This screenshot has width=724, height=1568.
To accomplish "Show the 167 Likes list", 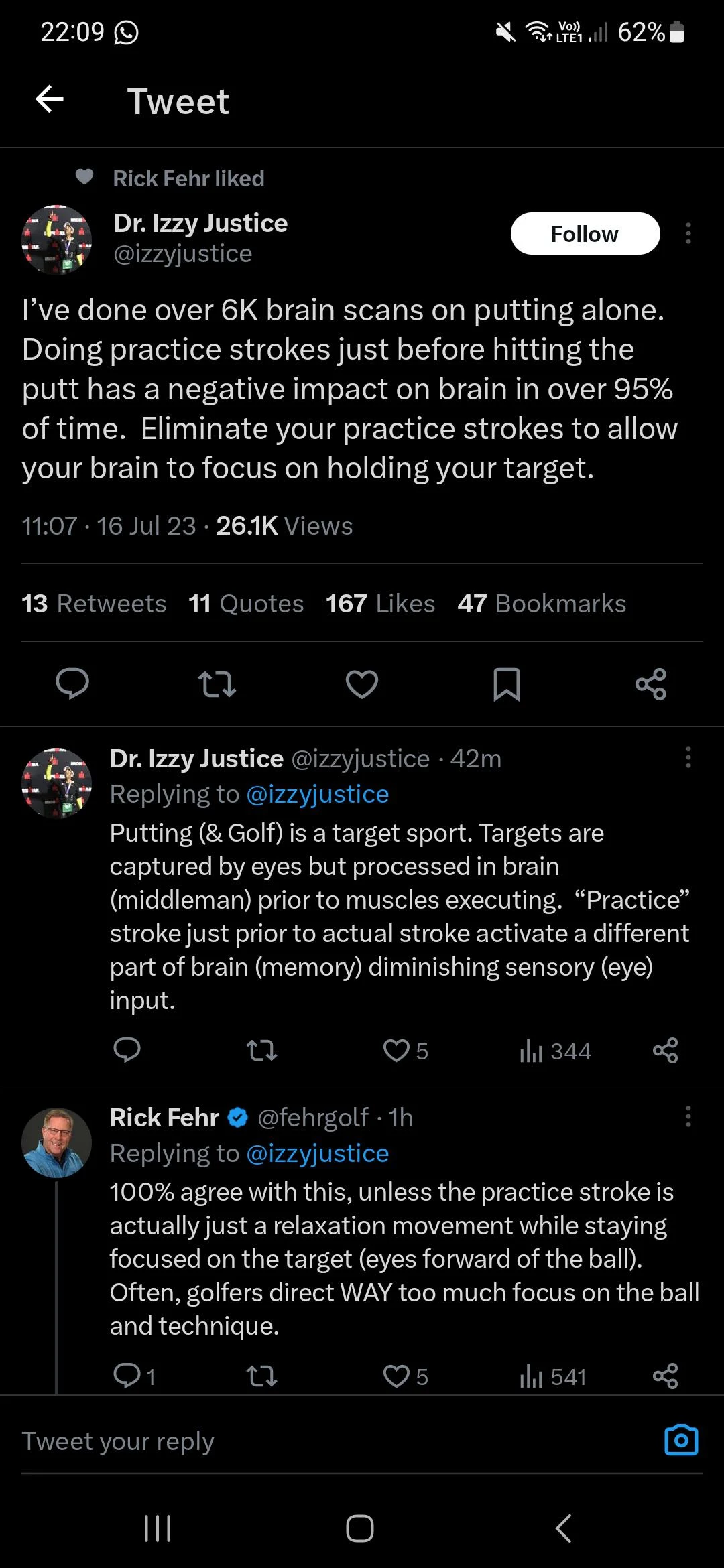I will click(380, 604).
